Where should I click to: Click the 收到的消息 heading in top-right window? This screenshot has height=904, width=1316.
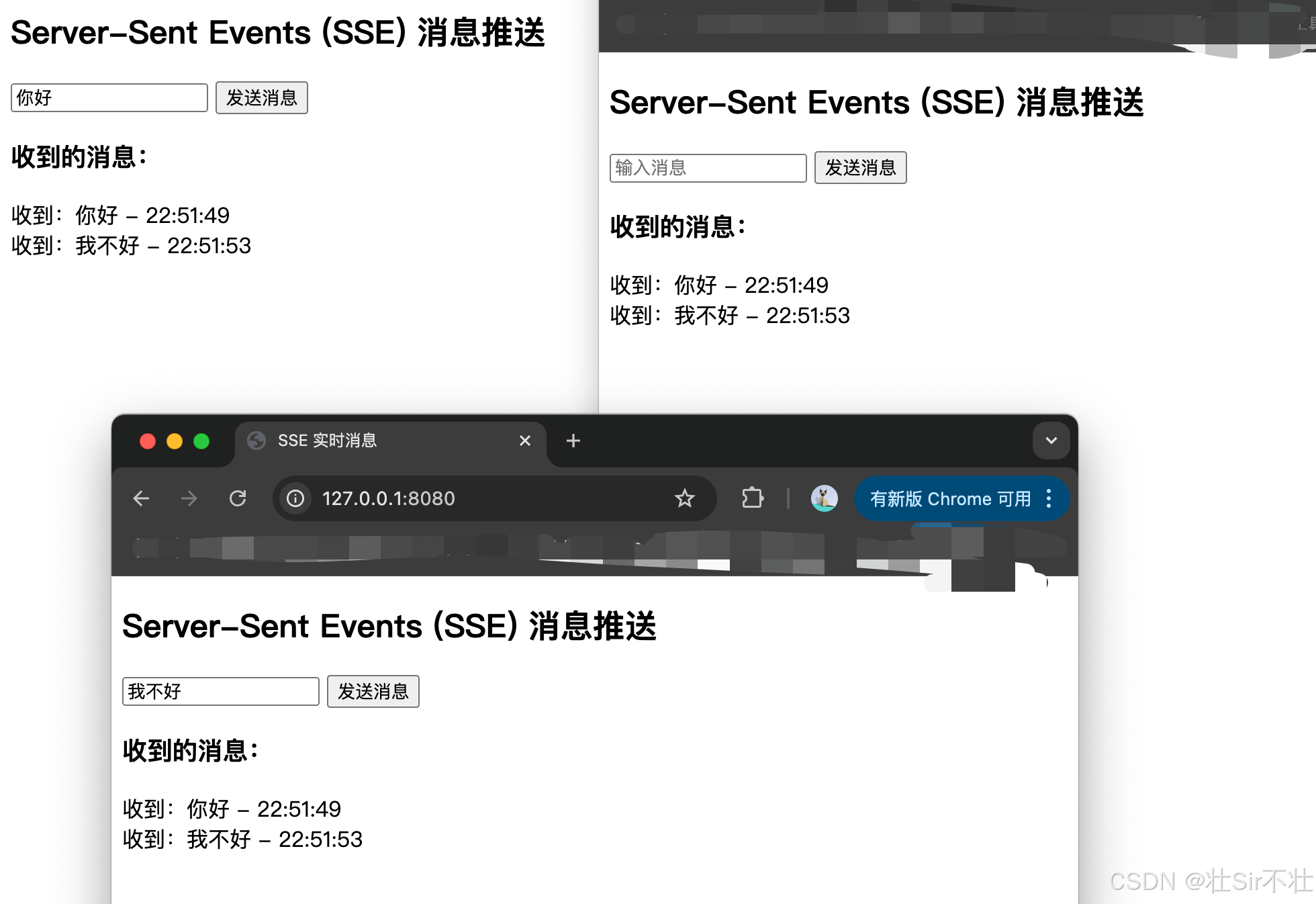(677, 227)
